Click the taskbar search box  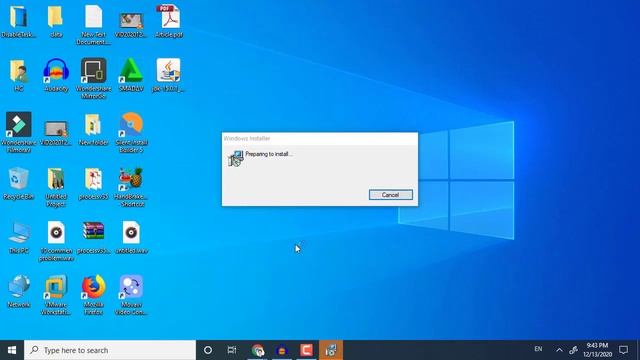(110, 350)
